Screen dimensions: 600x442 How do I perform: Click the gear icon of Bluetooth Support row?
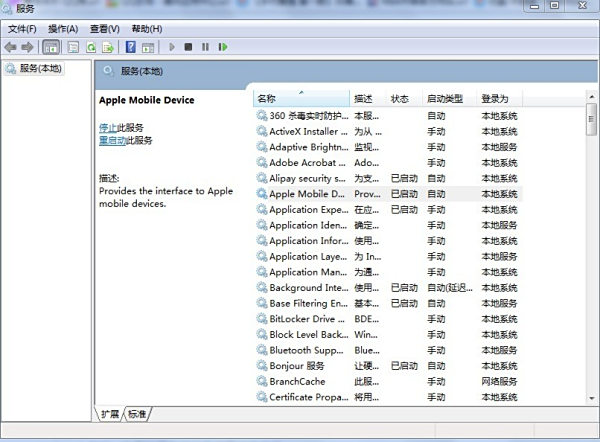pyautogui.click(x=262, y=350)
